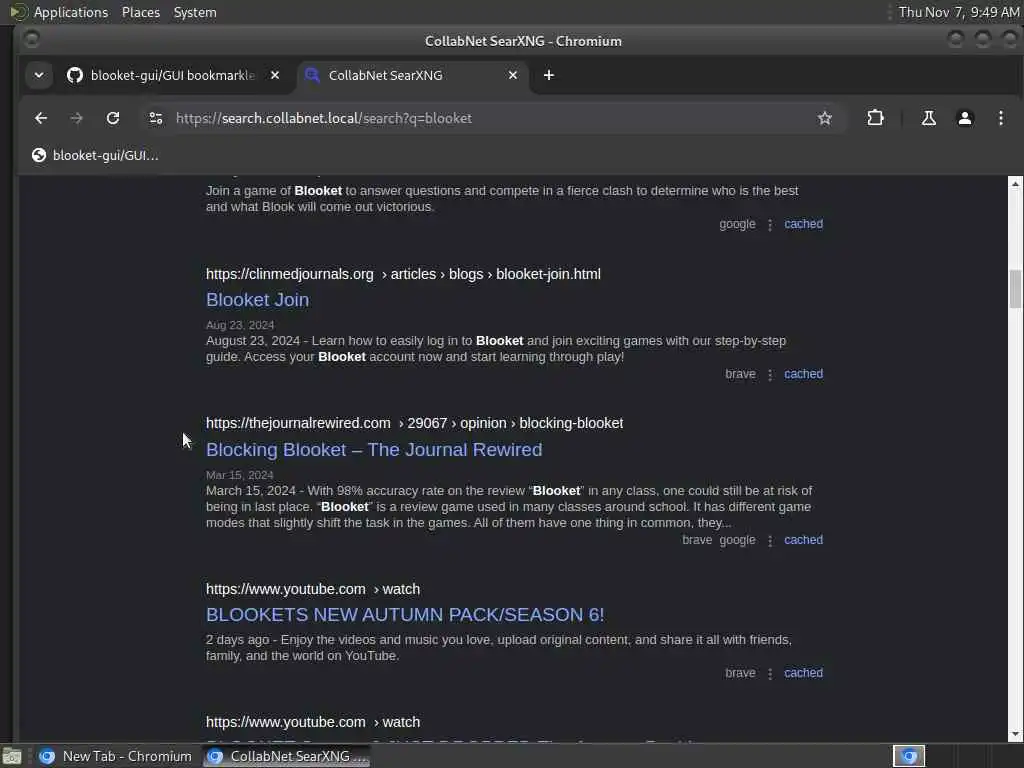Image resolution: width=1024 pixels, height=768 pixels.
Task: Switch to the blooket-gui GitHub tab
Action: pos(173,76)
